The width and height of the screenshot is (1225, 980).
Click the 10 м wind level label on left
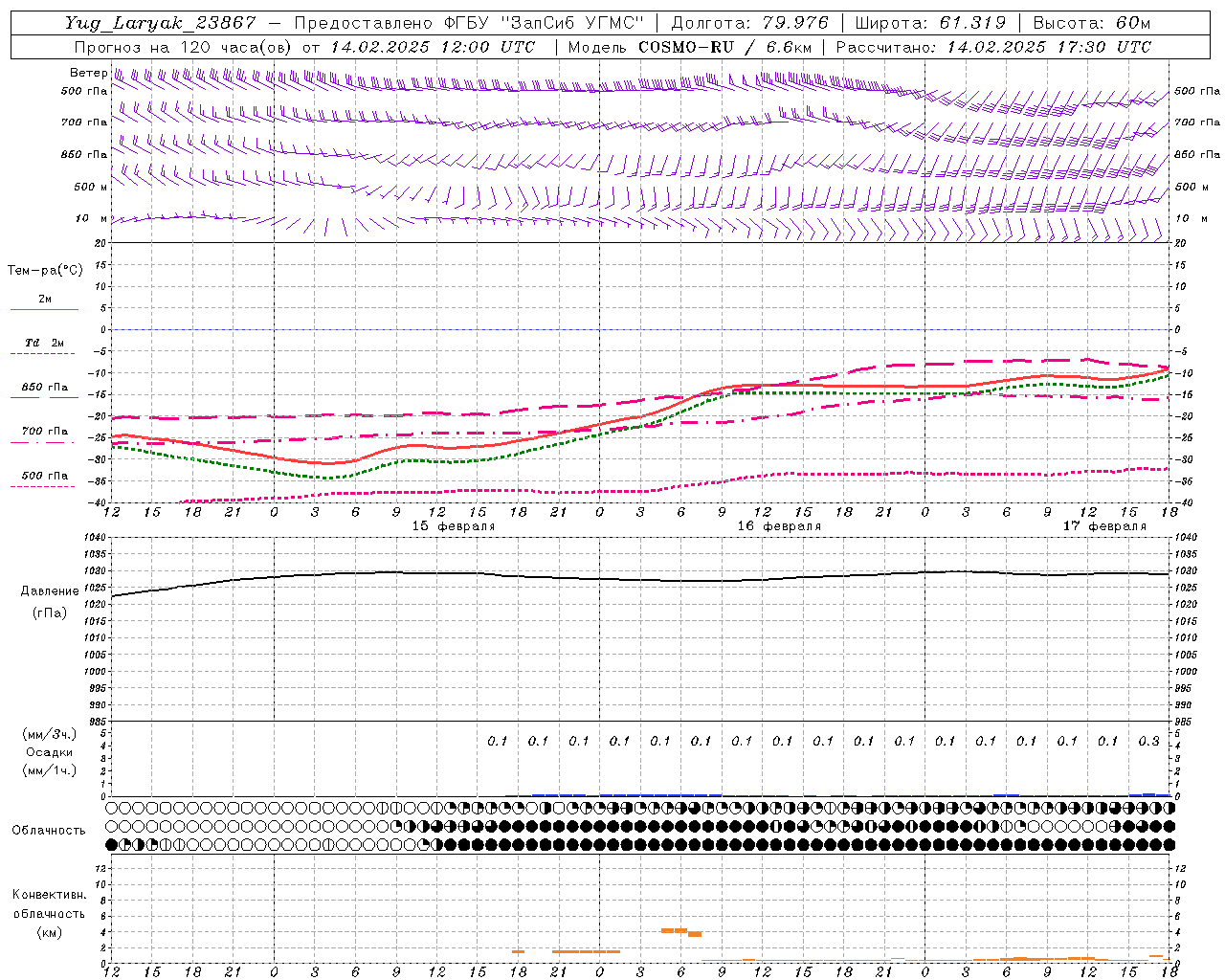(91, 219)
